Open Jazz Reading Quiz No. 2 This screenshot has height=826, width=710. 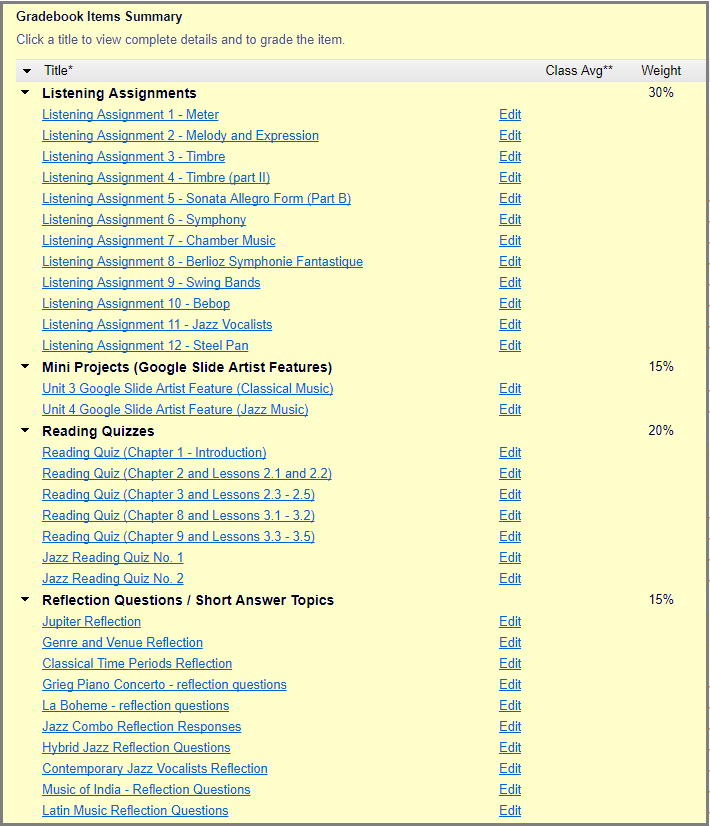[x=113, y=579]
